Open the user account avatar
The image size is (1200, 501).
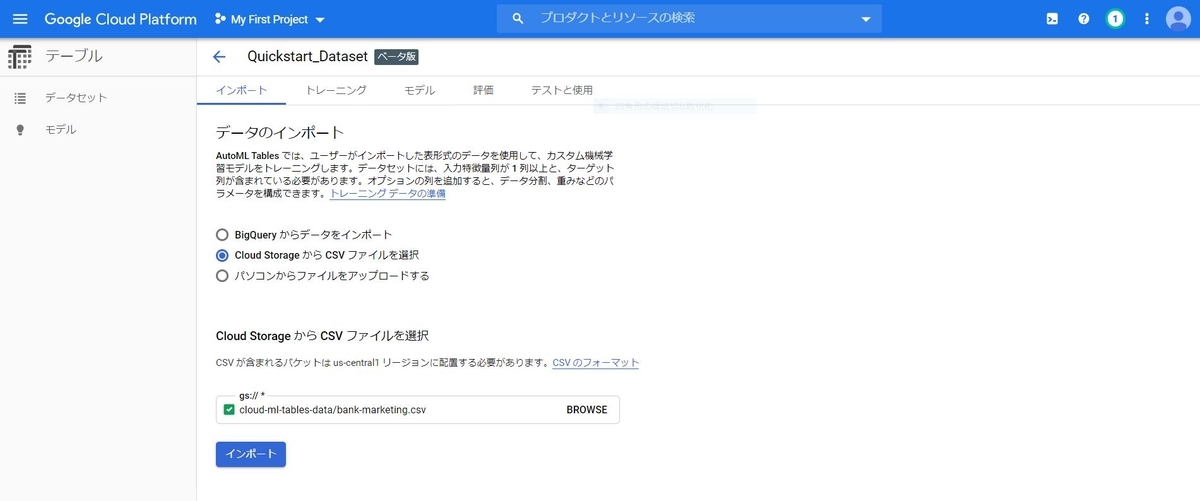point(1178,19)
